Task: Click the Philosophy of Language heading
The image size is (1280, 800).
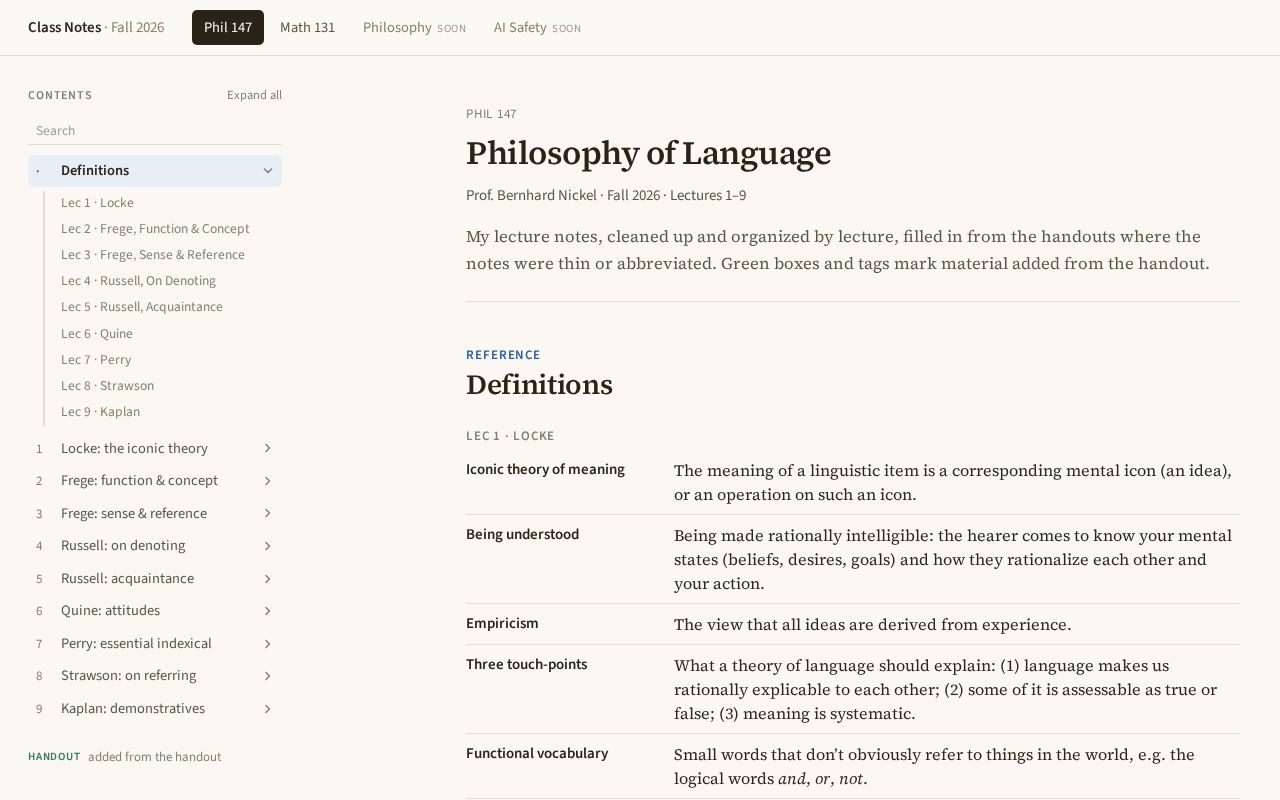Action: [x=648, y=153]
